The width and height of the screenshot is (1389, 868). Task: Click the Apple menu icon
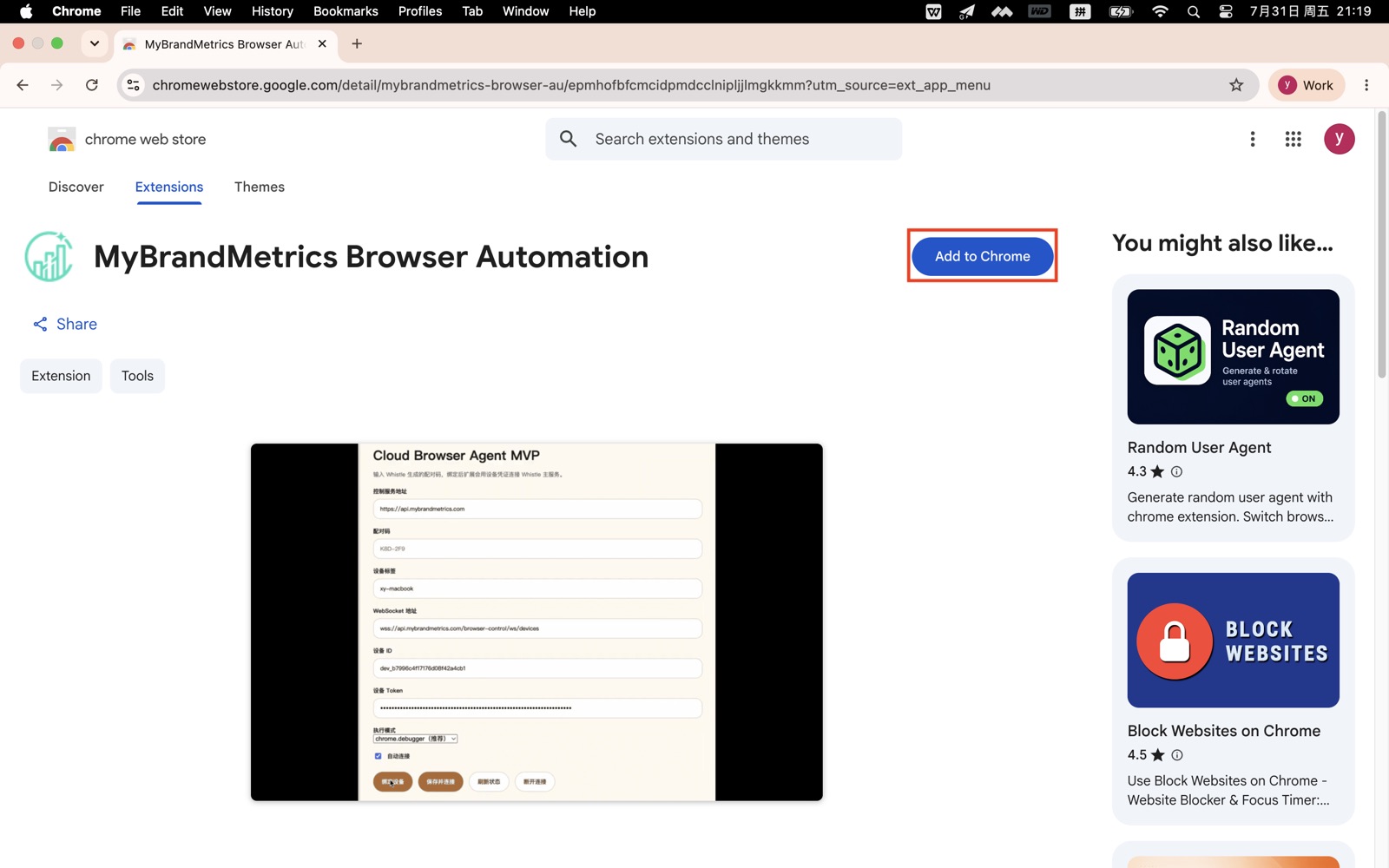pyautogui.click(x=26, y=11)
